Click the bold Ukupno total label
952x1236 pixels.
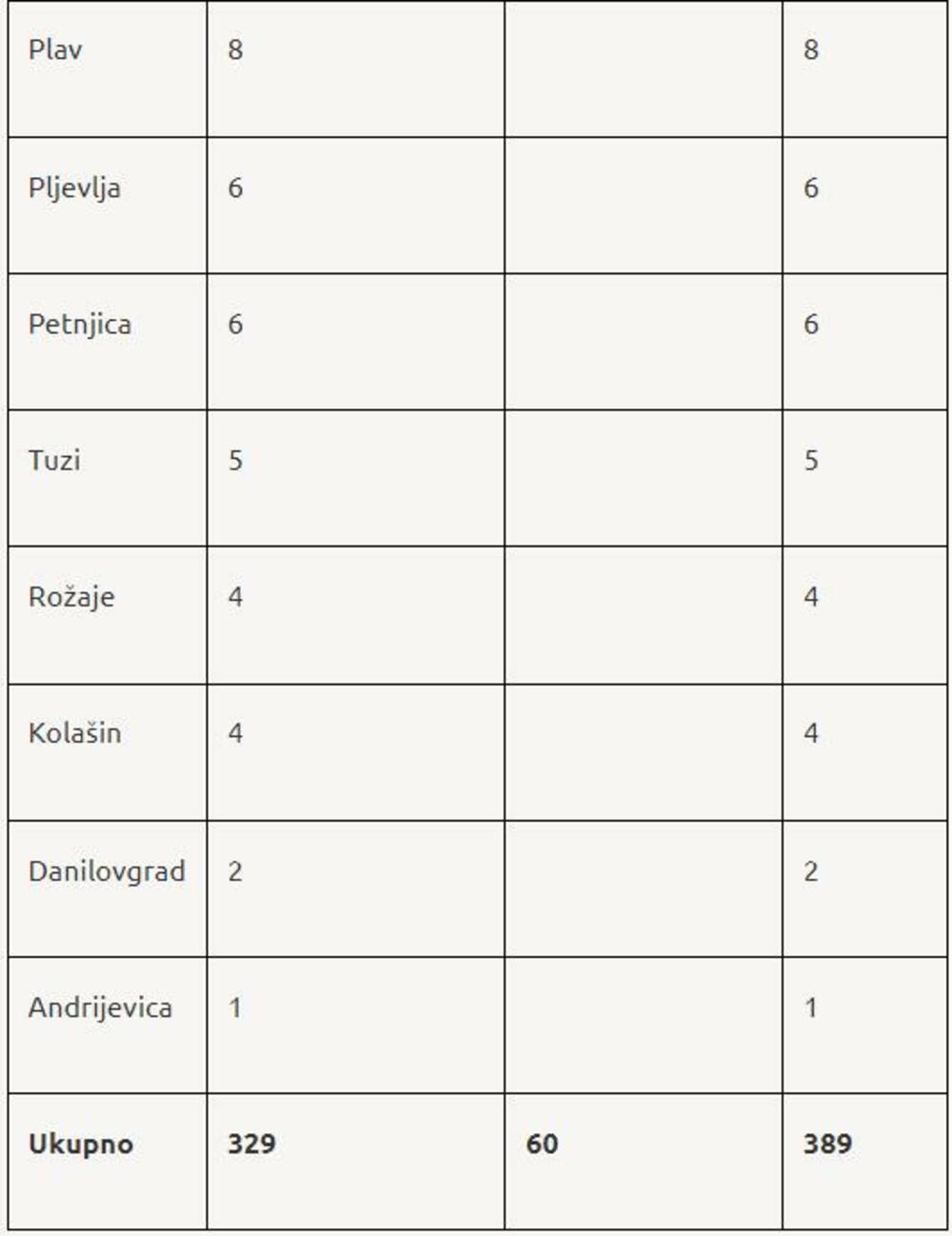pos(81,1144)
